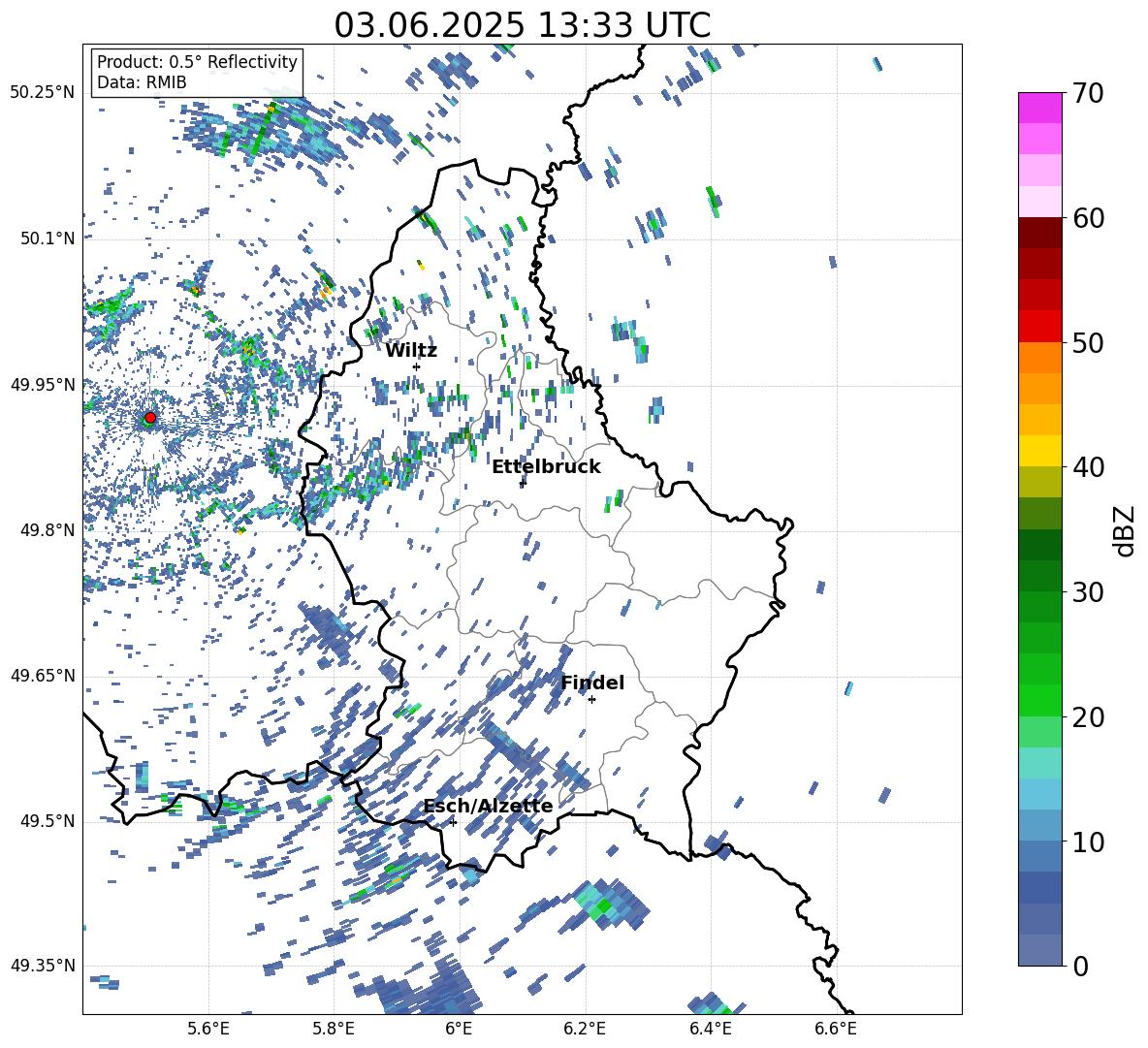1148x1048 pixels.
Task: Click the red radar site marker
Action: pyautogui.click(x=150, y=418)
